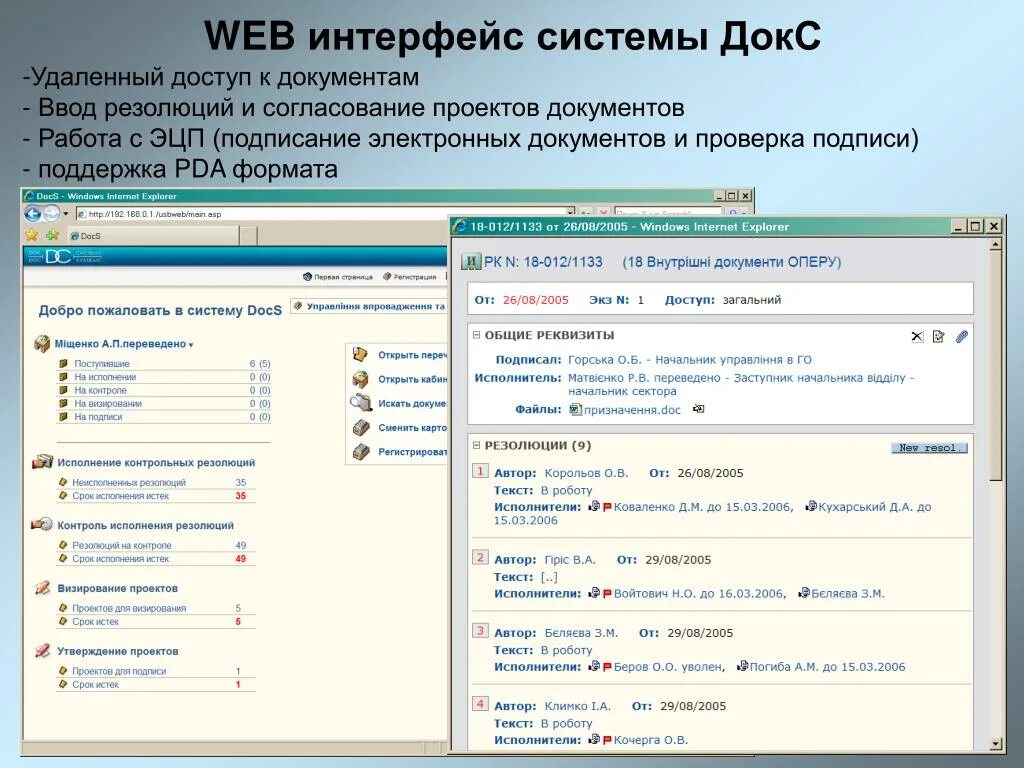This screenshot has height=768, width=1024.
Task: Open На контроле documents list
Action: (101, 390)
